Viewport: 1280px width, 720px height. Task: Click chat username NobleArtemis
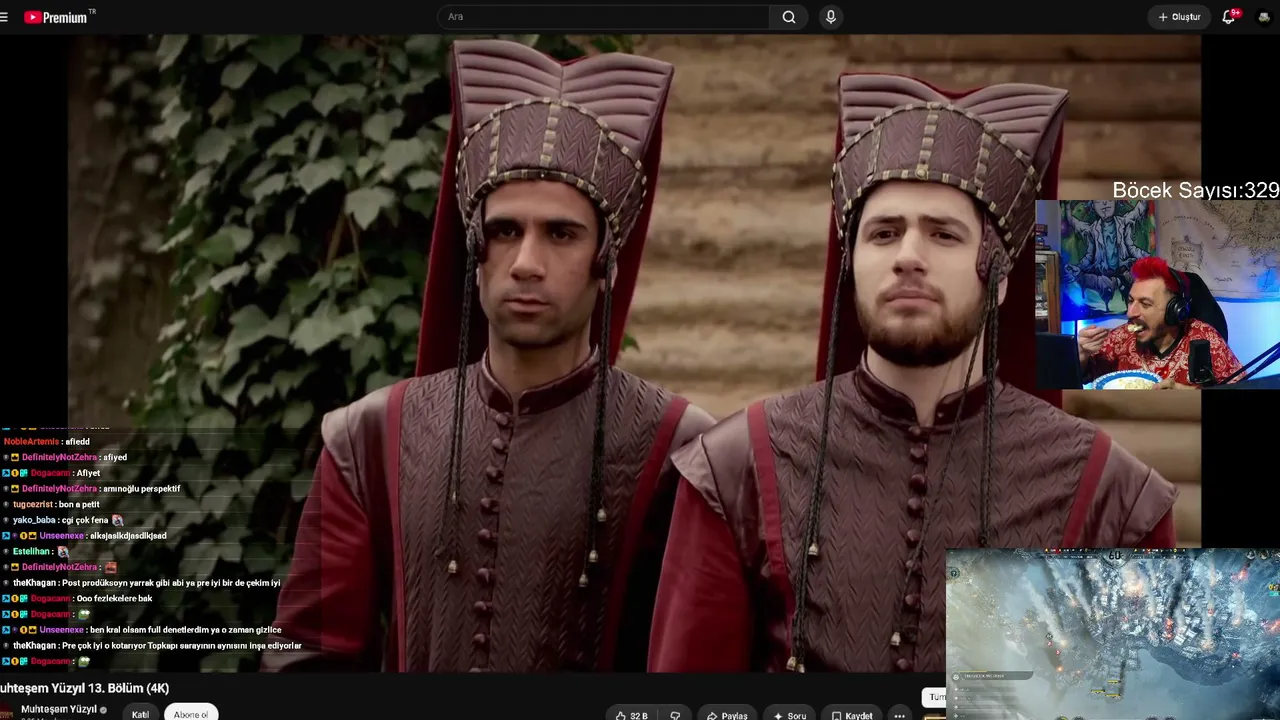coord(31,441)
